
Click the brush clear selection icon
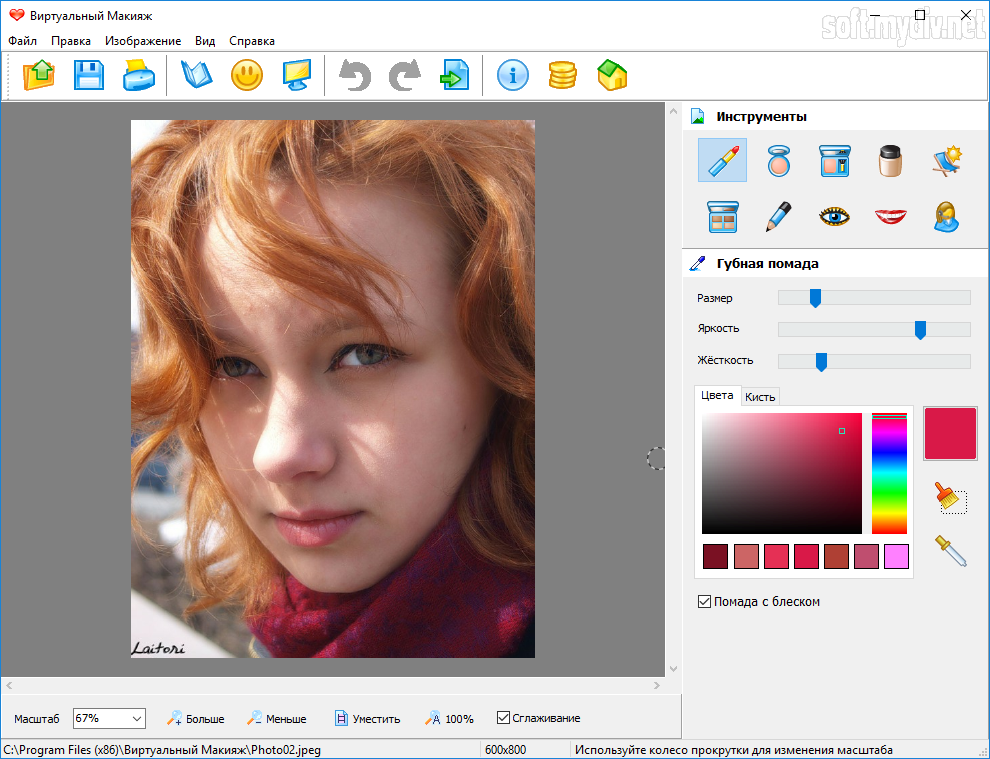pyautogui.click(x=950, y=498)
